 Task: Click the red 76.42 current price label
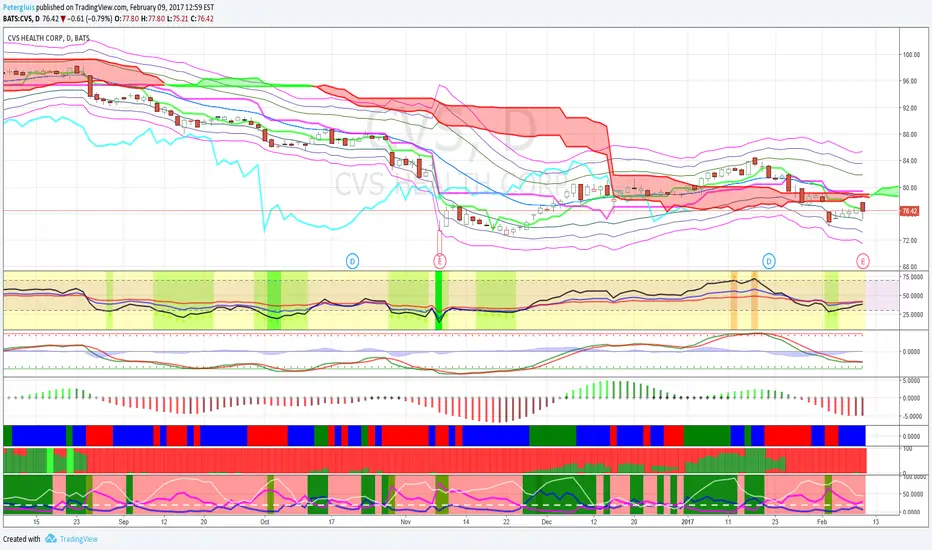(909, 211)
